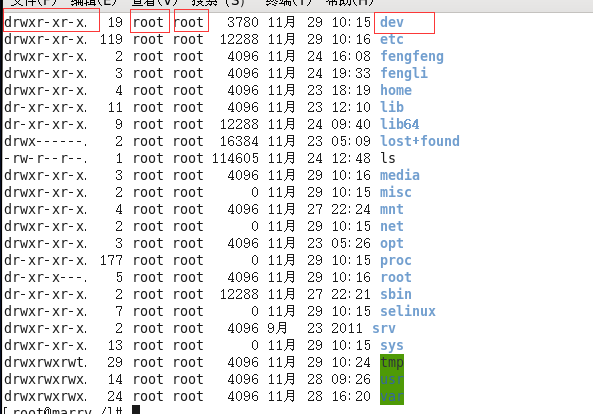Click the net directory name

click(x=392, y=226)
